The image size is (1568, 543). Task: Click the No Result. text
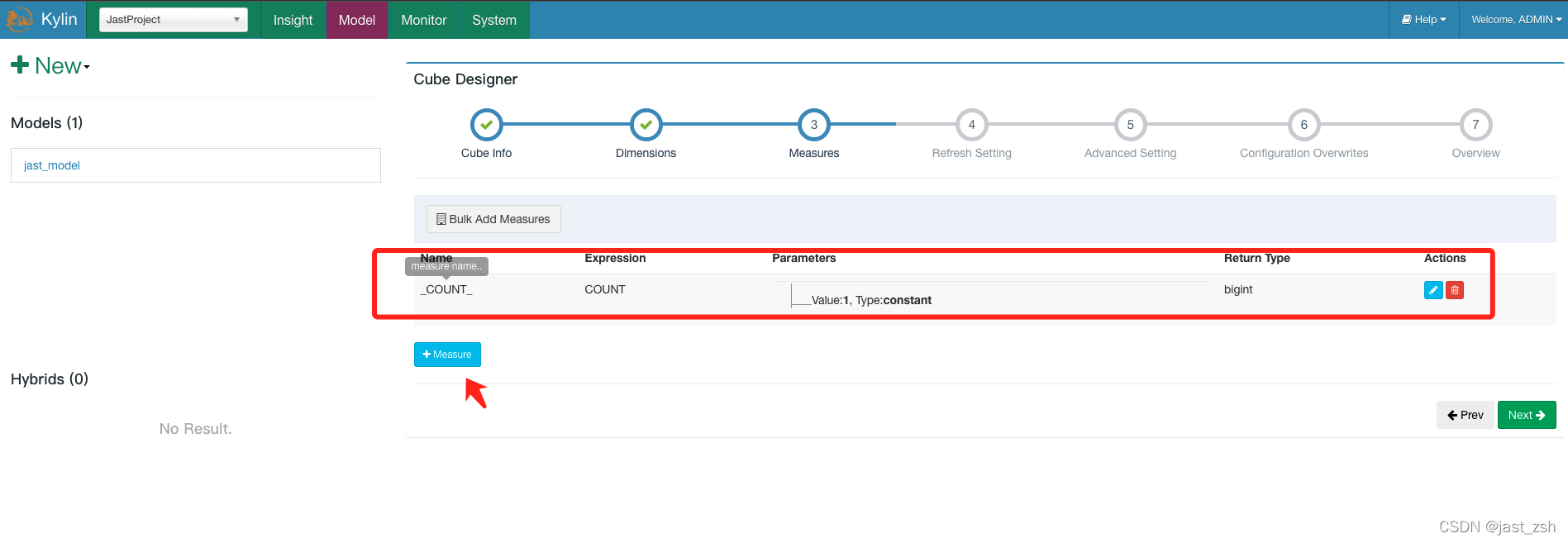coord(196,429)
